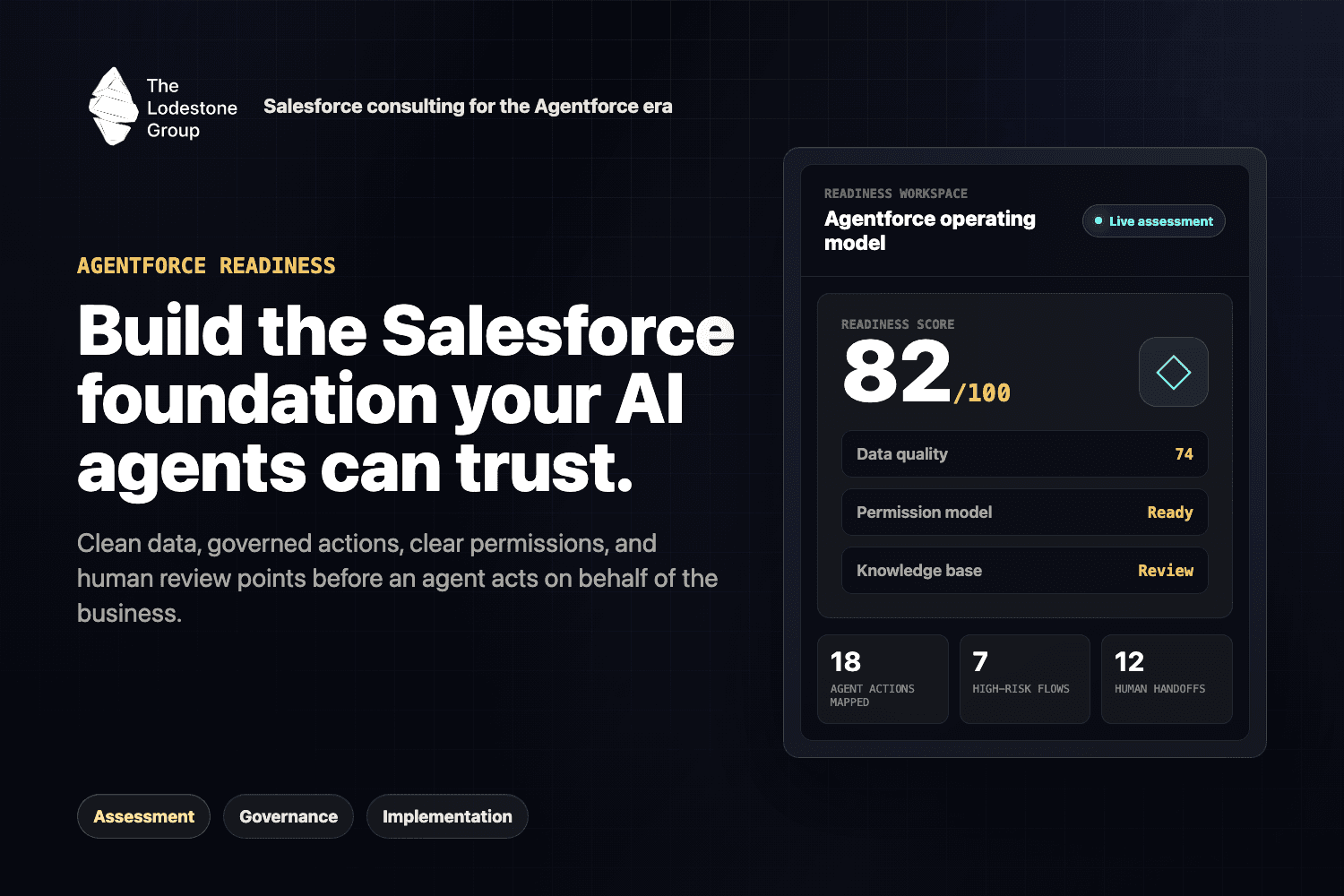
Task: Click The Lodestone Group name text
Action: 192,108
